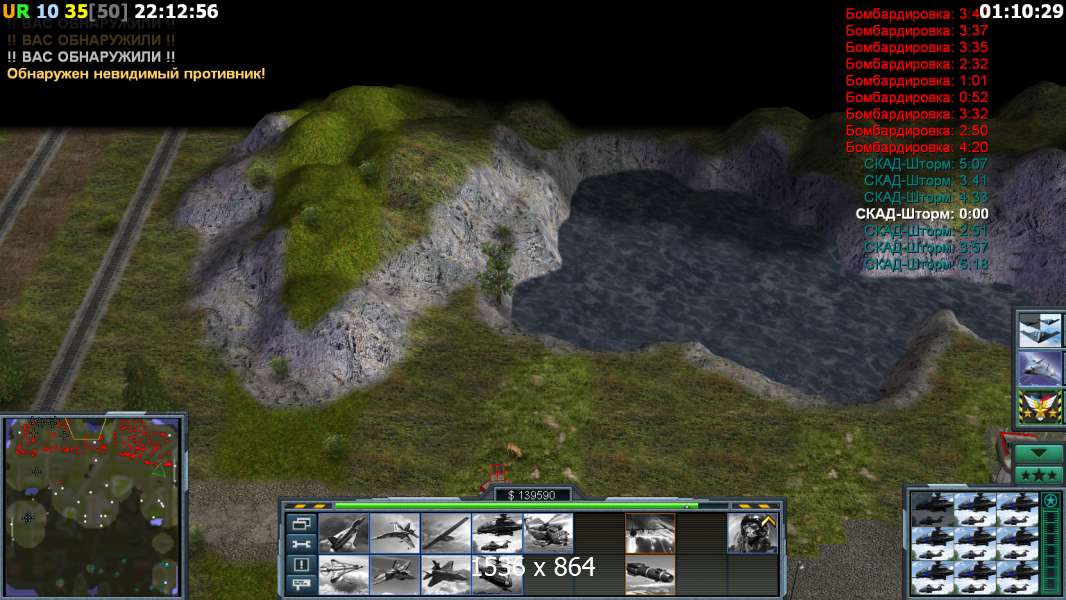Click the Бомбардировка: 1:01 timer

(916, 80)
